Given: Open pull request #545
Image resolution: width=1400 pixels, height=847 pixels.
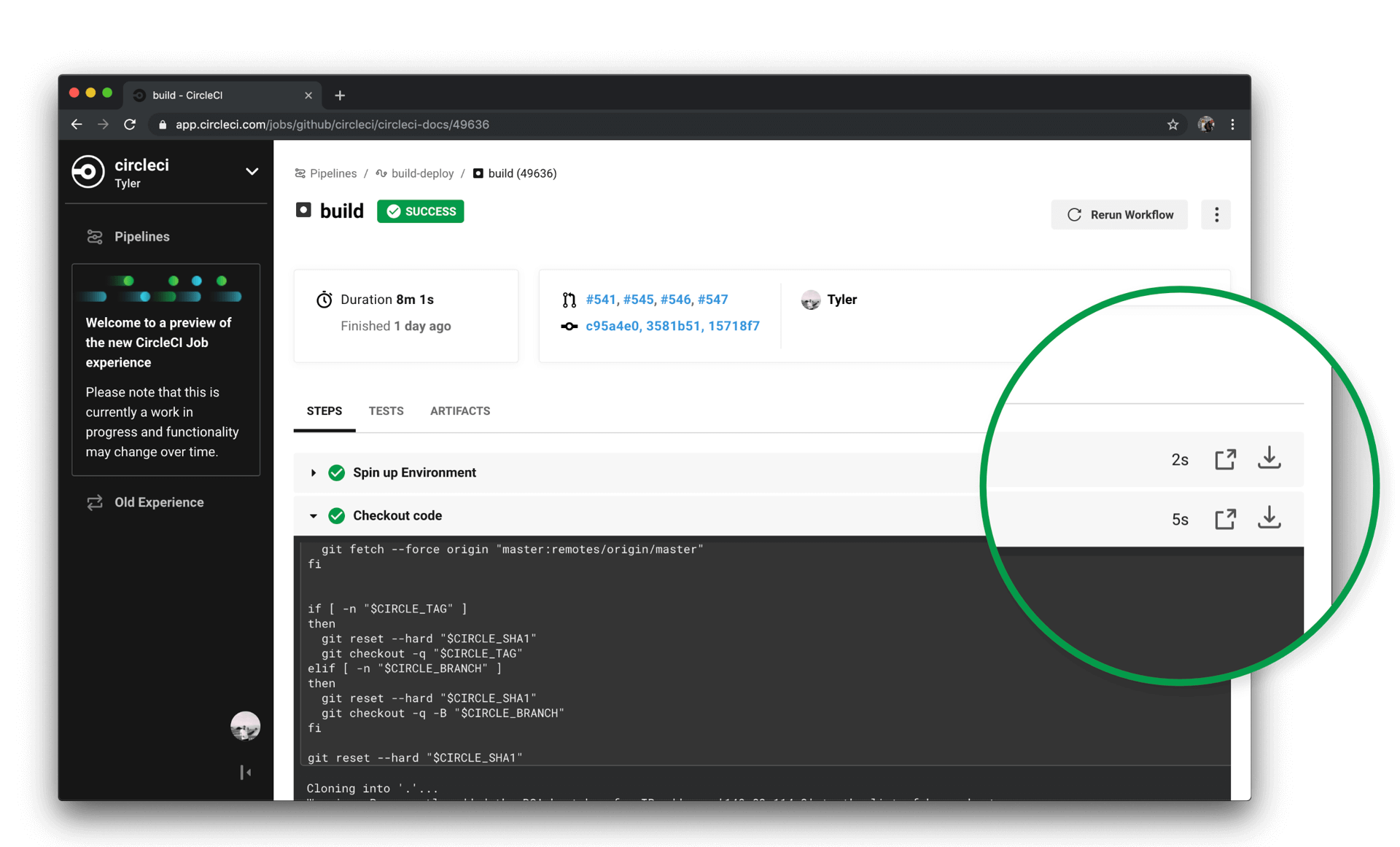Looking at the screenshot, I should click(638, 300).
